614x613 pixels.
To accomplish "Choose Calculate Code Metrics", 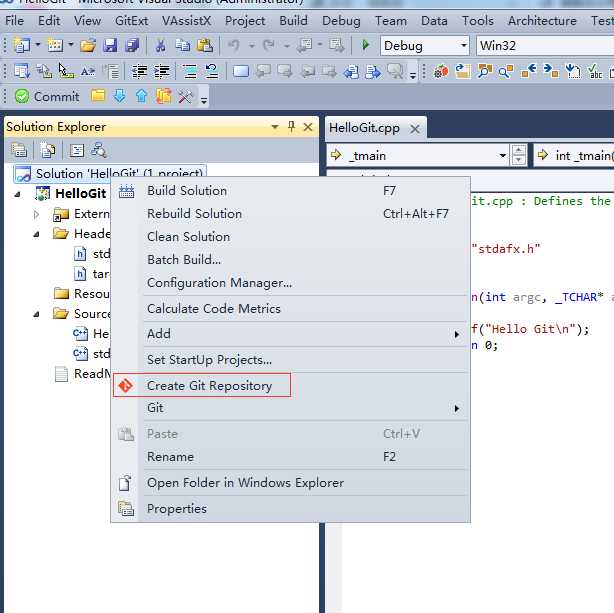I will tap(291, 309).
